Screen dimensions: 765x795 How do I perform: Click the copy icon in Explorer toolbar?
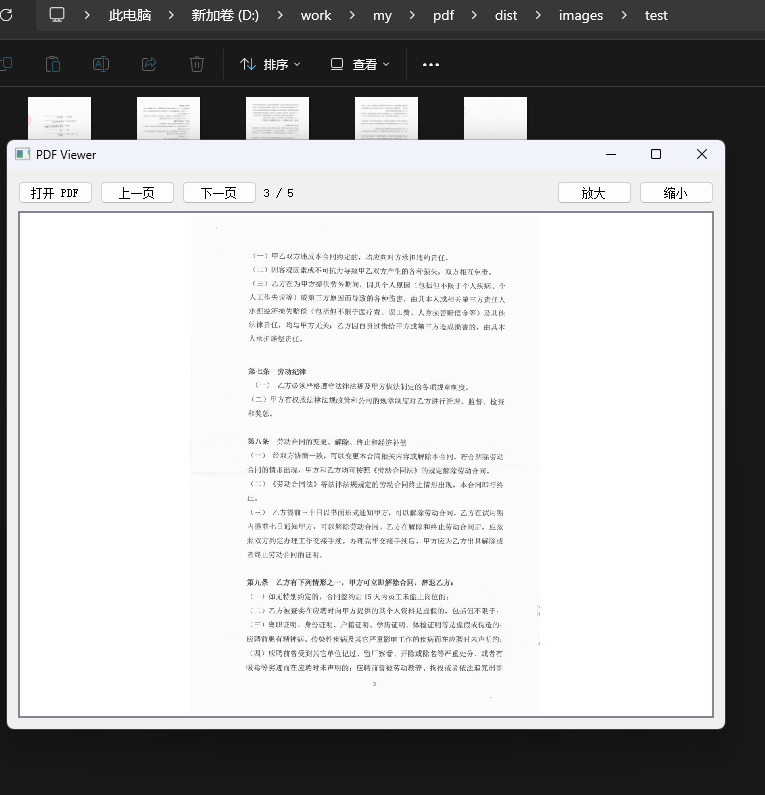(x=6, y=64)
